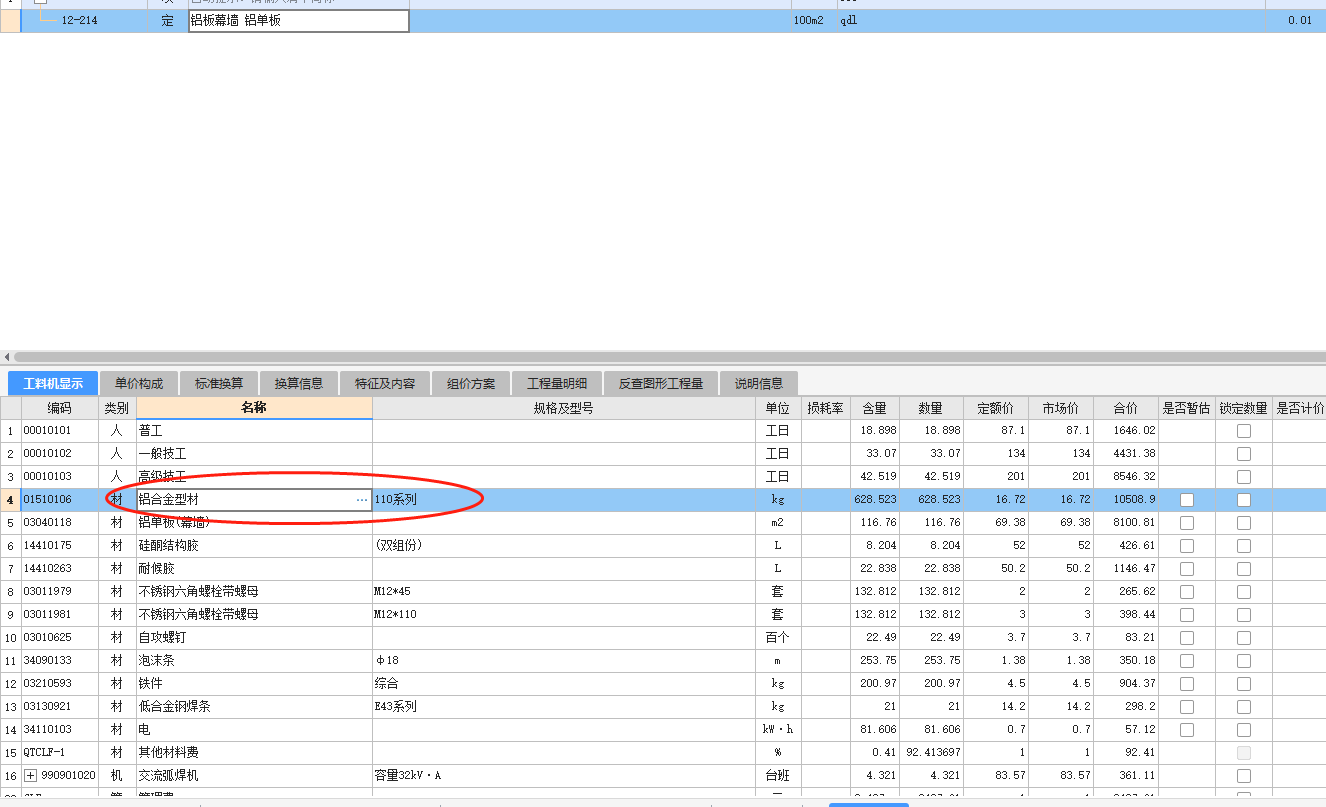Viewport: 1326px width, 807px height.
Task: Click the 铝单板(幕墙) name cell
Action: [x=254, y=523]
